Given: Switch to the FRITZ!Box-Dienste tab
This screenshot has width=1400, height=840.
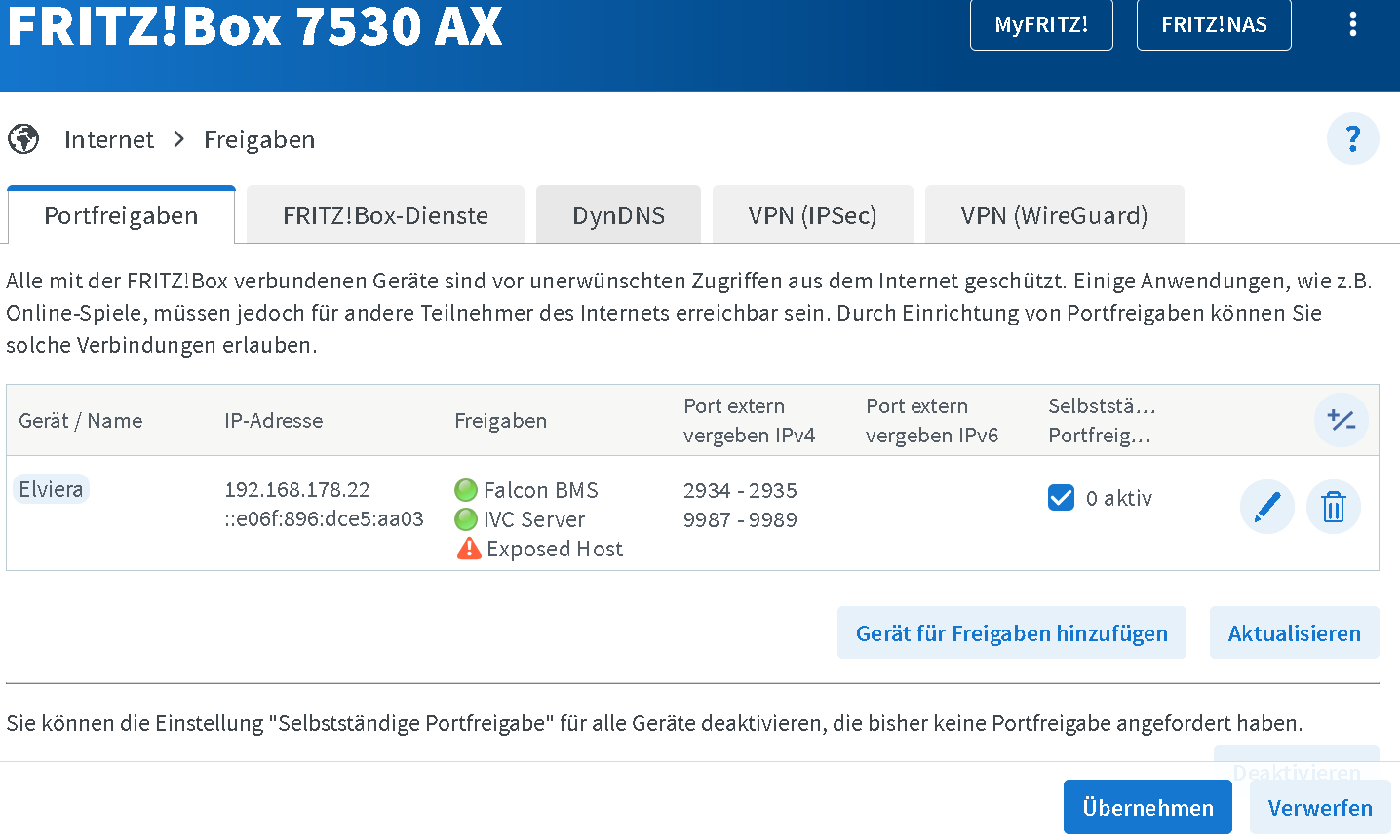Looking at the screenshot, I should [385, 215].
